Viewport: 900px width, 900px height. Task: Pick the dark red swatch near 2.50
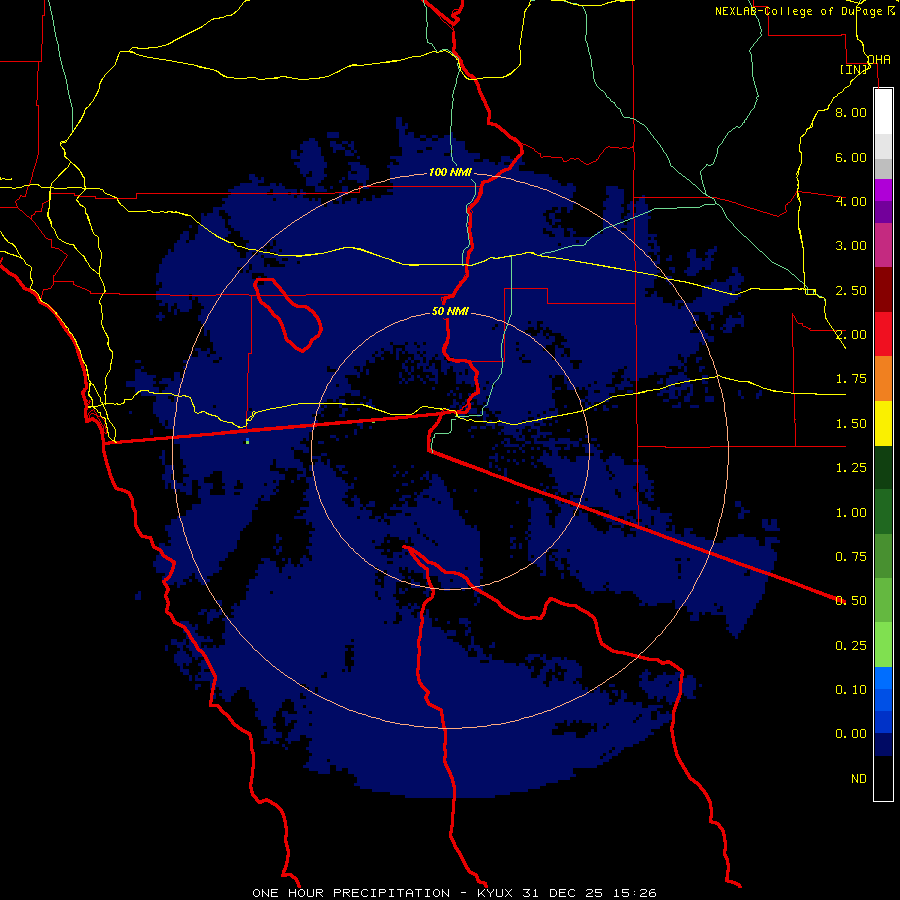883,290
